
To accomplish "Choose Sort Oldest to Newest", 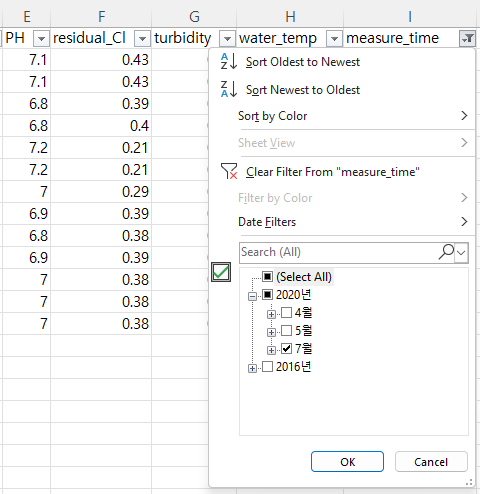I will point(342,62).
